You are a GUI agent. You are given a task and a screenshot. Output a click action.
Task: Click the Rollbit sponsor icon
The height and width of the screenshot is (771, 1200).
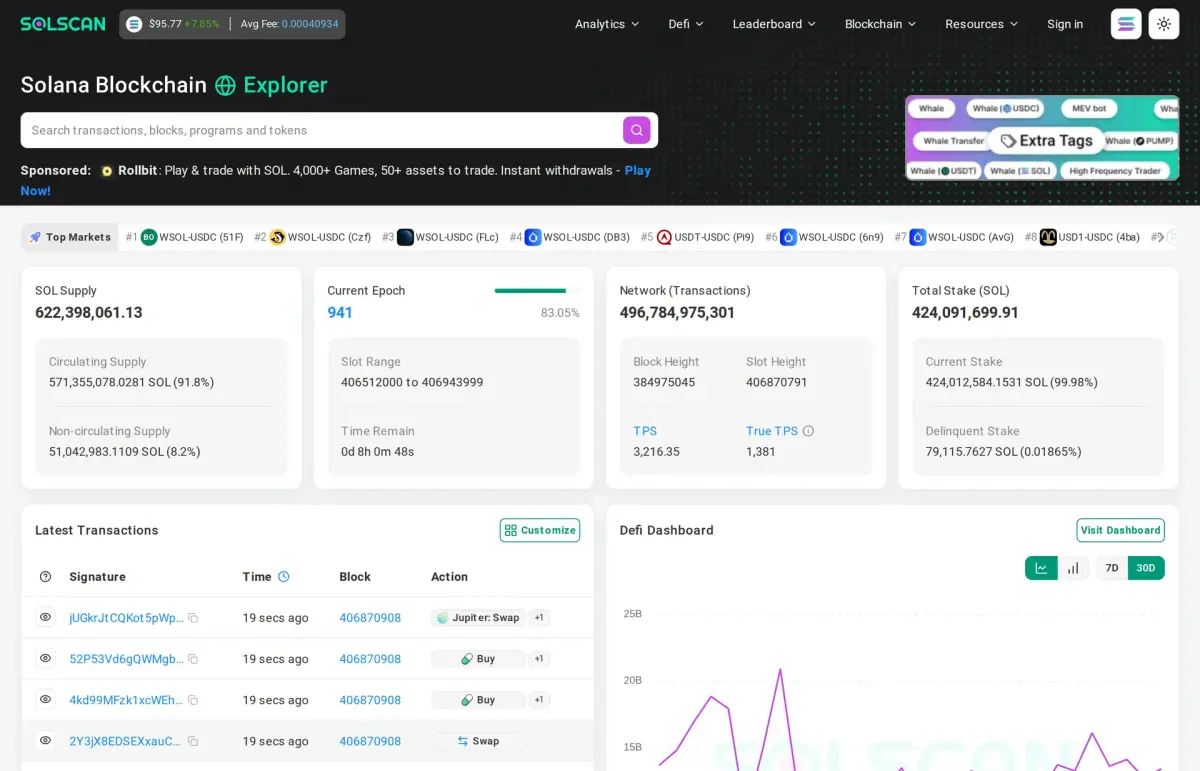point(107,171)
